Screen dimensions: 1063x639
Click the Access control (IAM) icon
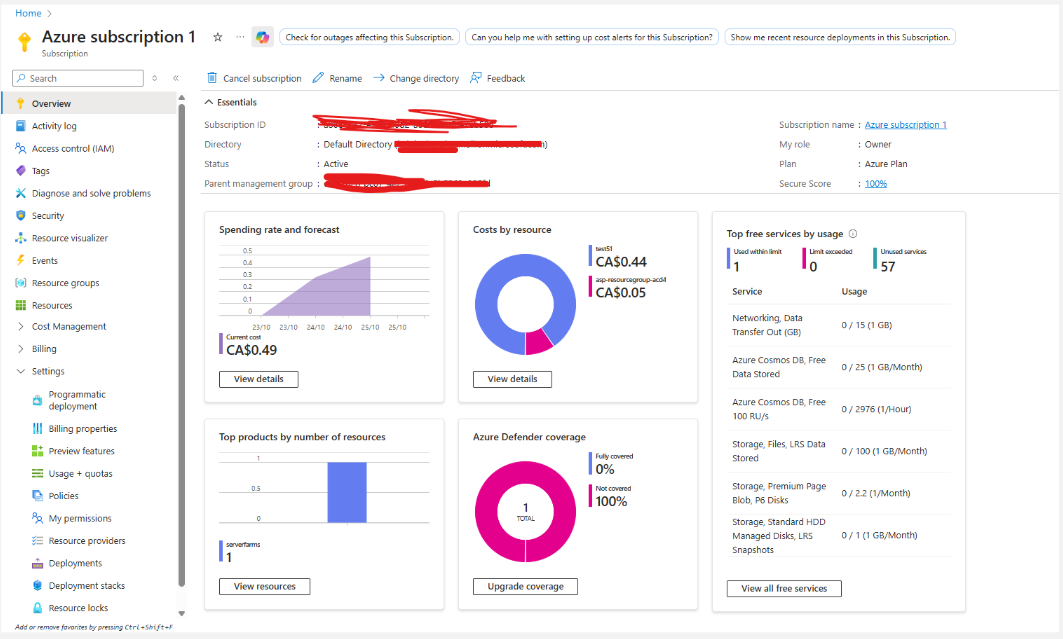click(21, 148)
